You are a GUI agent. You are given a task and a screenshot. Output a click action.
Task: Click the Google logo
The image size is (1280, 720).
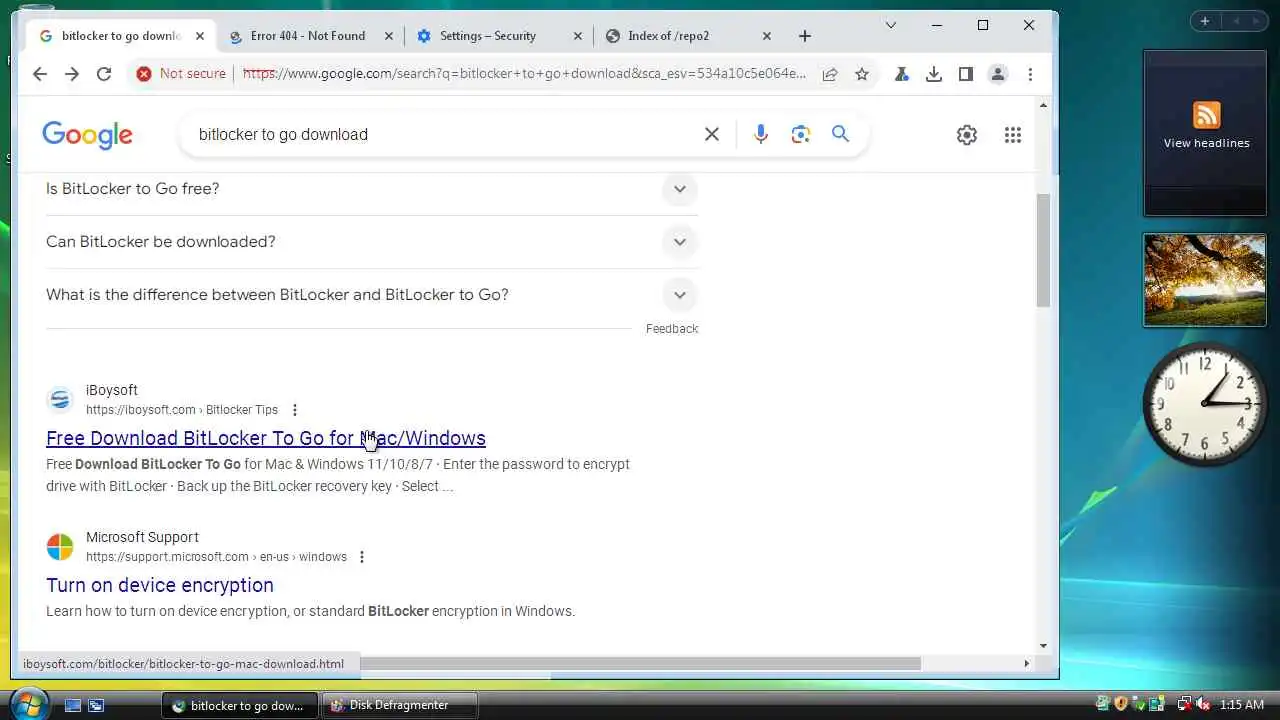coord(87,135)
